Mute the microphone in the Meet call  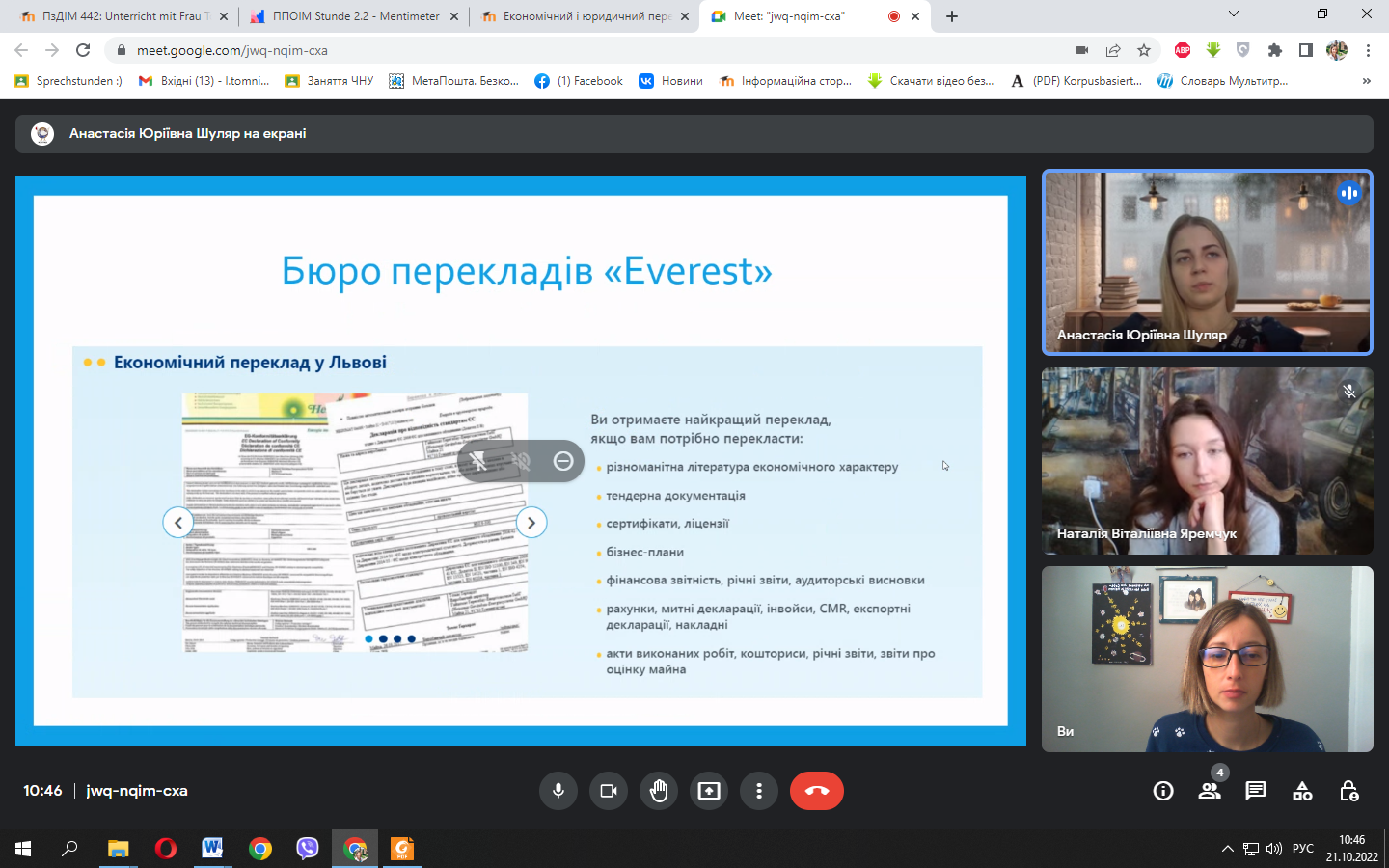point(558,791)
